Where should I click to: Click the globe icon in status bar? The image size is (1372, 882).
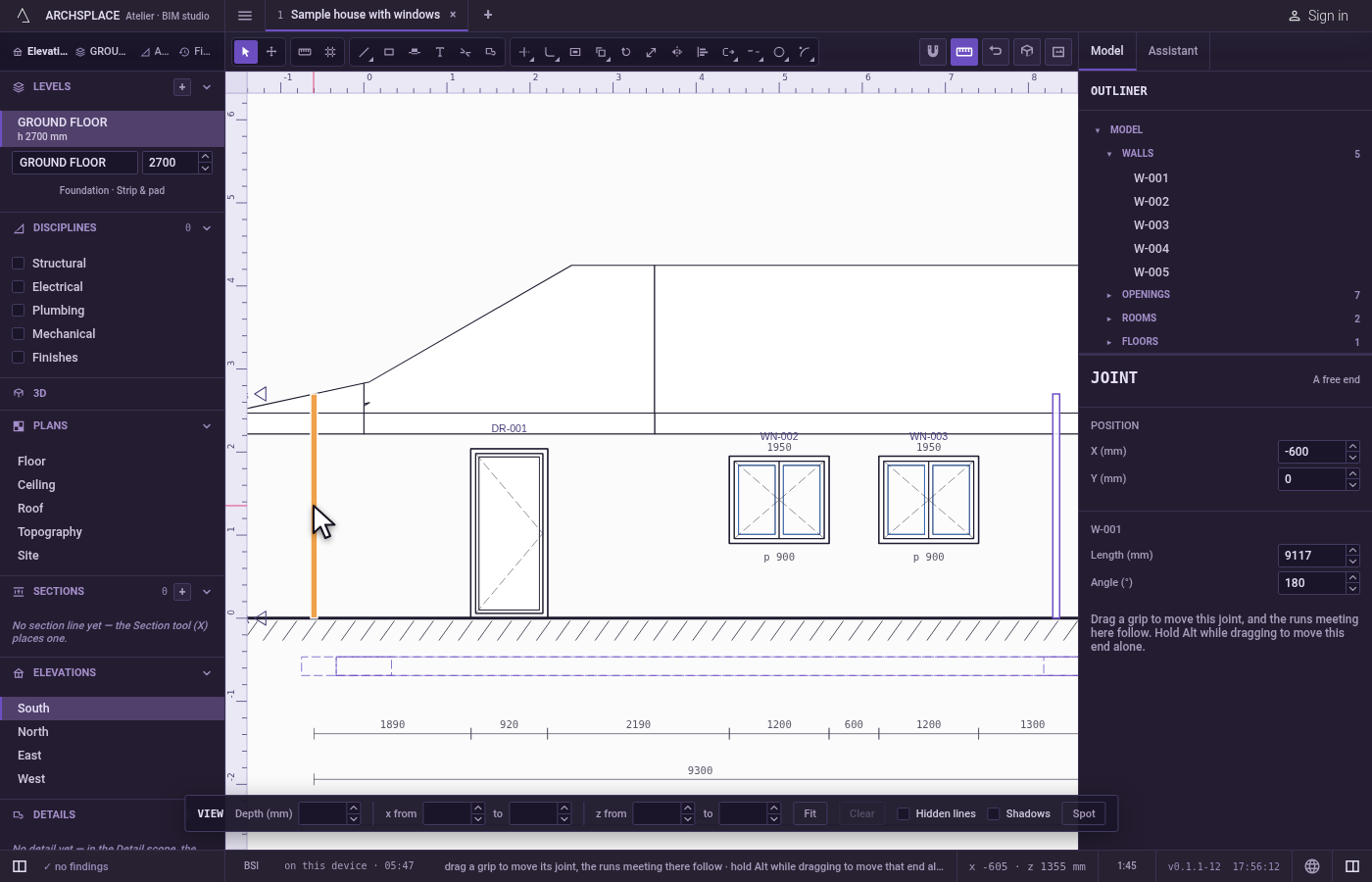pyautogui.click(x=1312, y=866)
